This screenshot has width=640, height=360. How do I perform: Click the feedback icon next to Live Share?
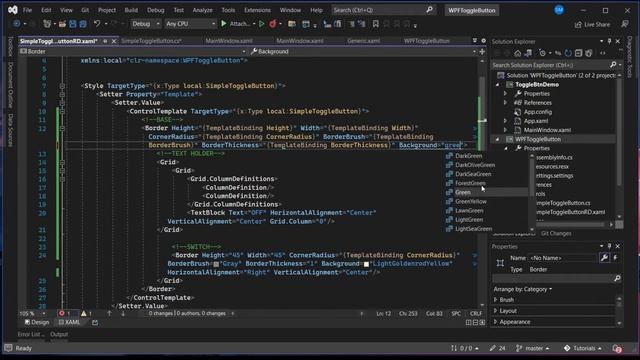pyautogui.click(x=625, y=24)
